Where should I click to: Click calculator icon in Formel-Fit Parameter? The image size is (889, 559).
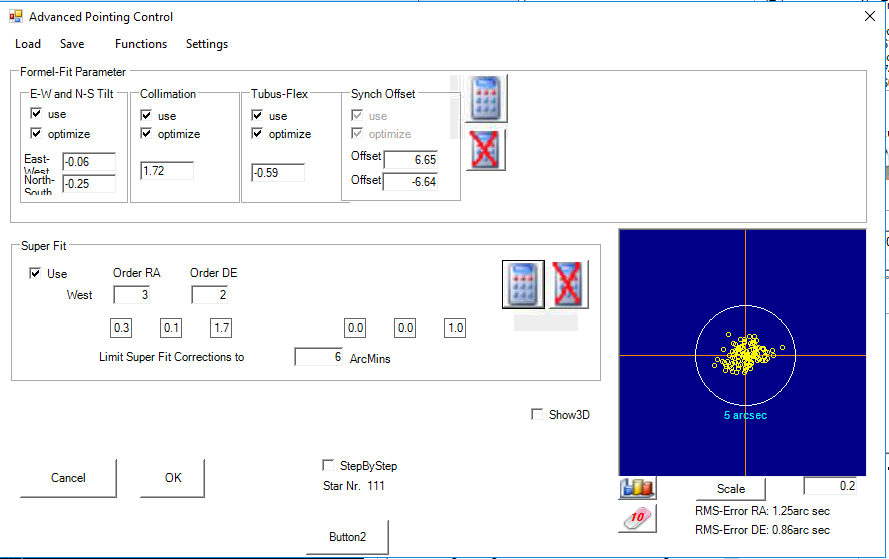coord(486,99)
